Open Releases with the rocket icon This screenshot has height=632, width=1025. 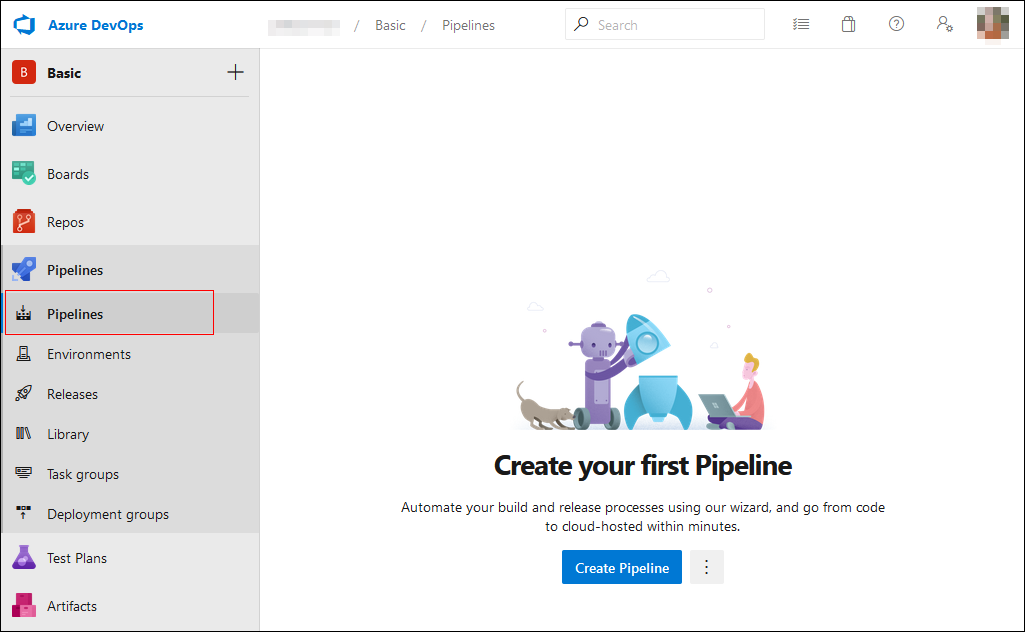click(x=72, y=394)
